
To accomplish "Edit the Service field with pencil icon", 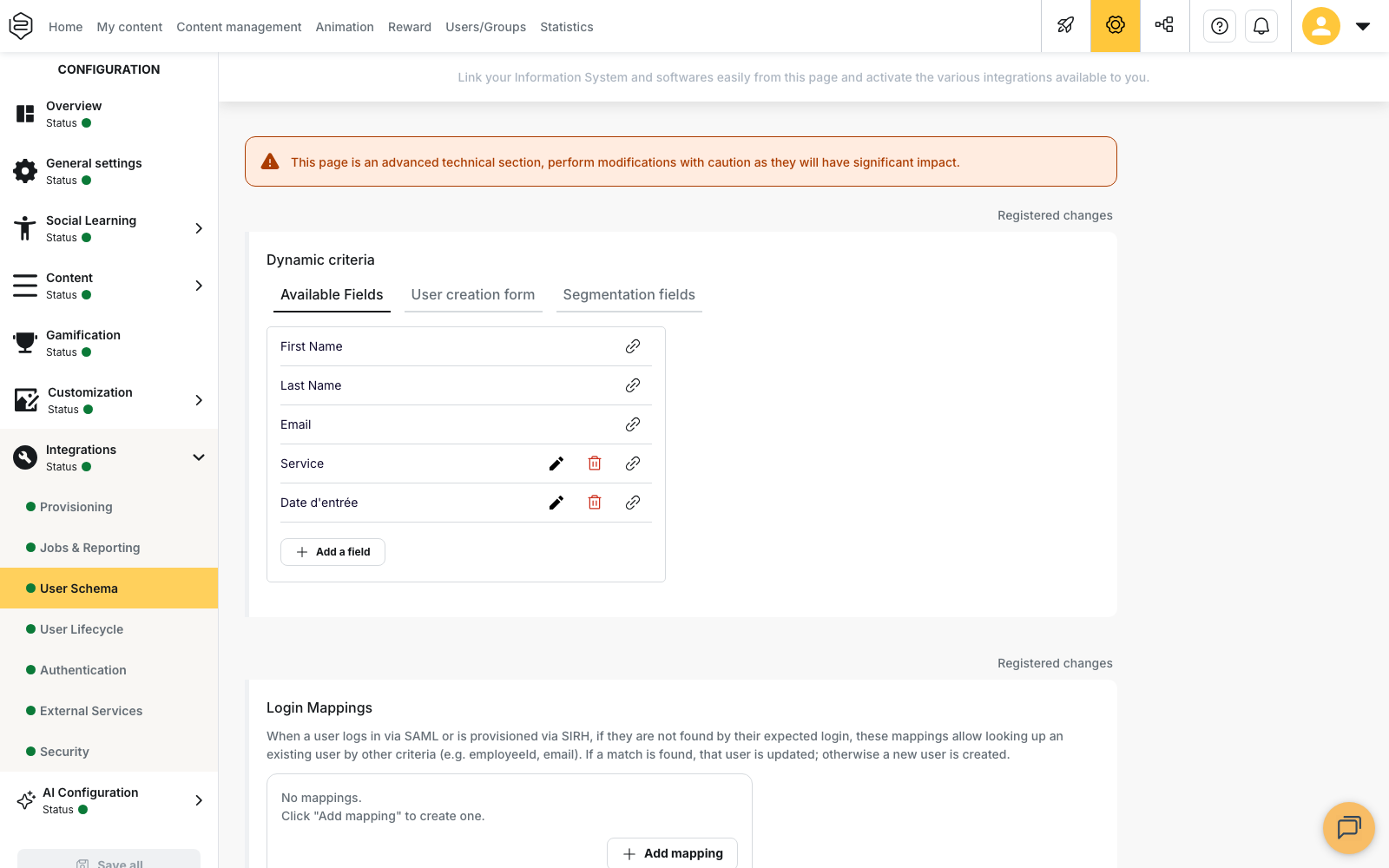I will pyautogui.click(x=556, y=464).
